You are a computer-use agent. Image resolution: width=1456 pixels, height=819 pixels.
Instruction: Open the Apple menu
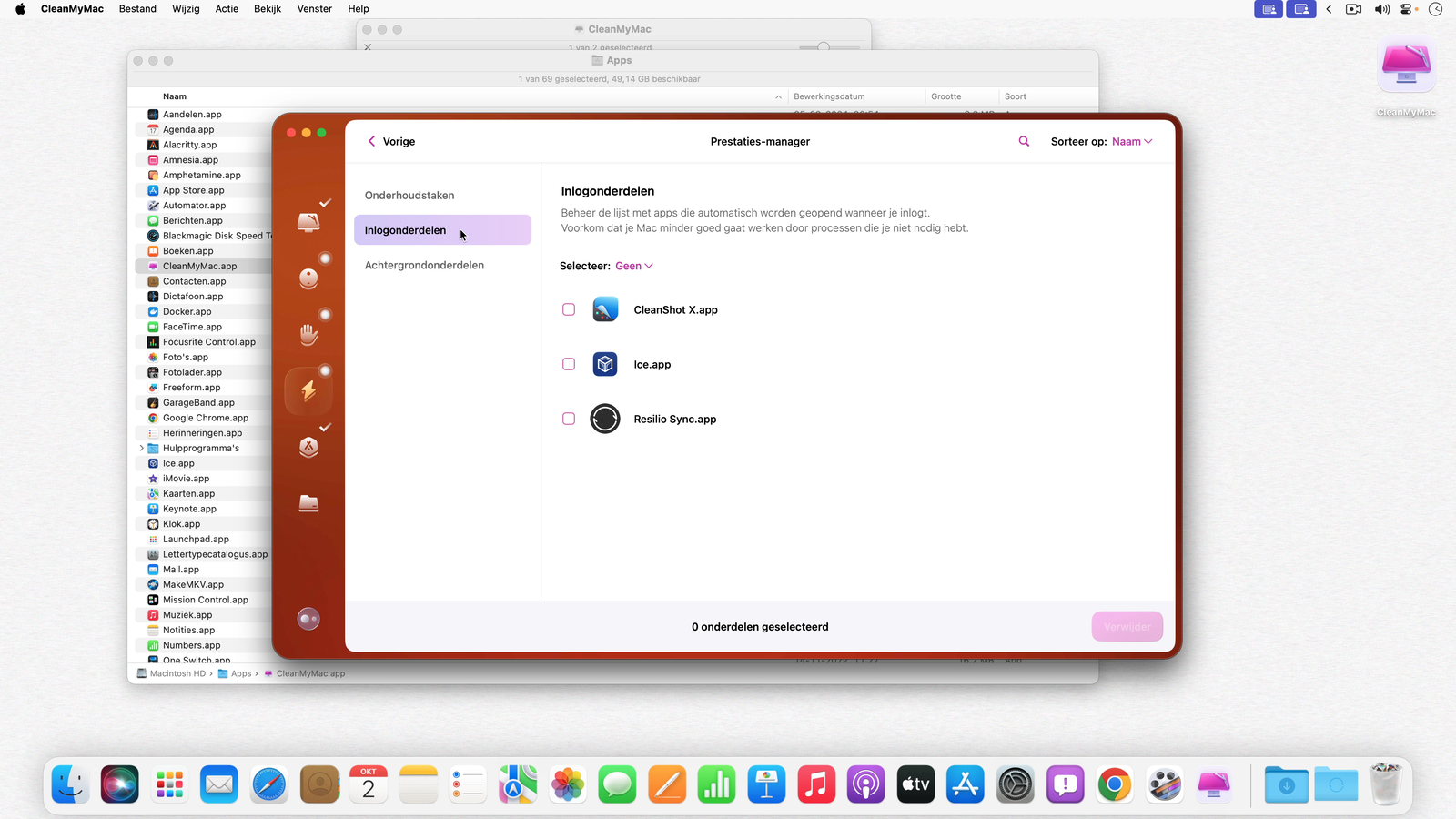pyautogui.click(x=20, y=9)
